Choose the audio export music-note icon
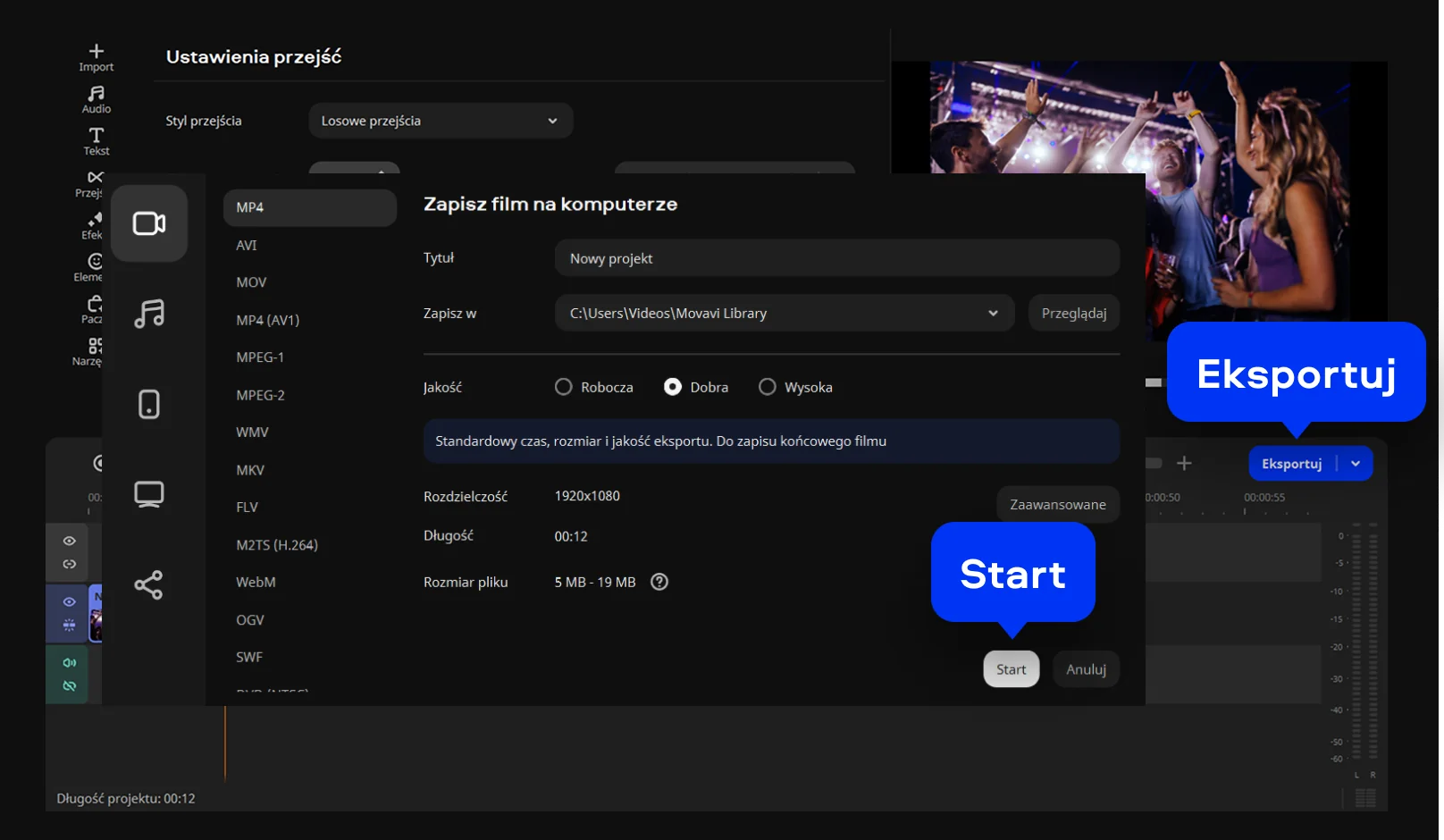 click(149, 314)
